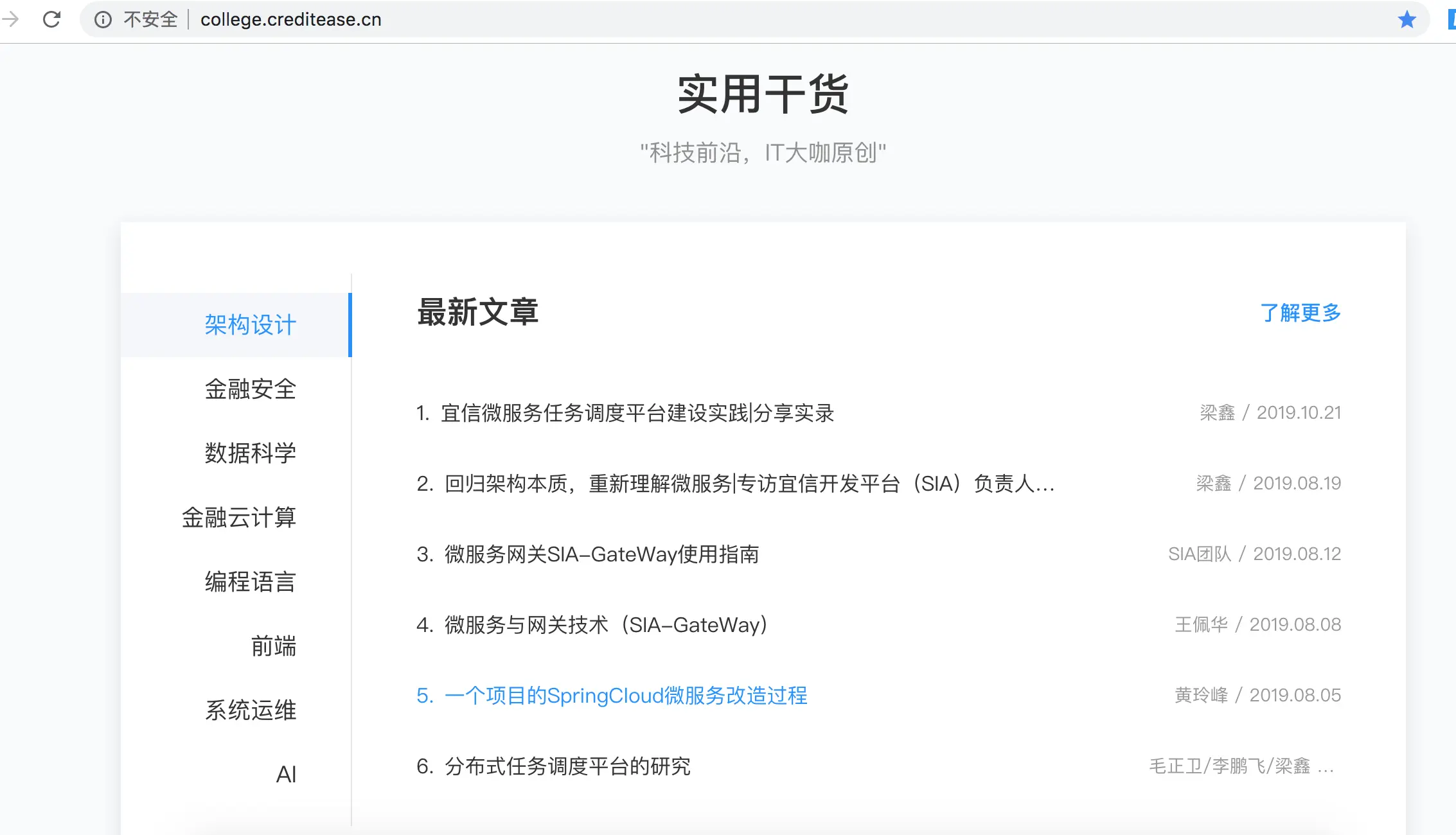Image resolution: width=1456 pixels, height=835 pixels.
Task: Open the 数据科学 category
Action: (250, 453)
